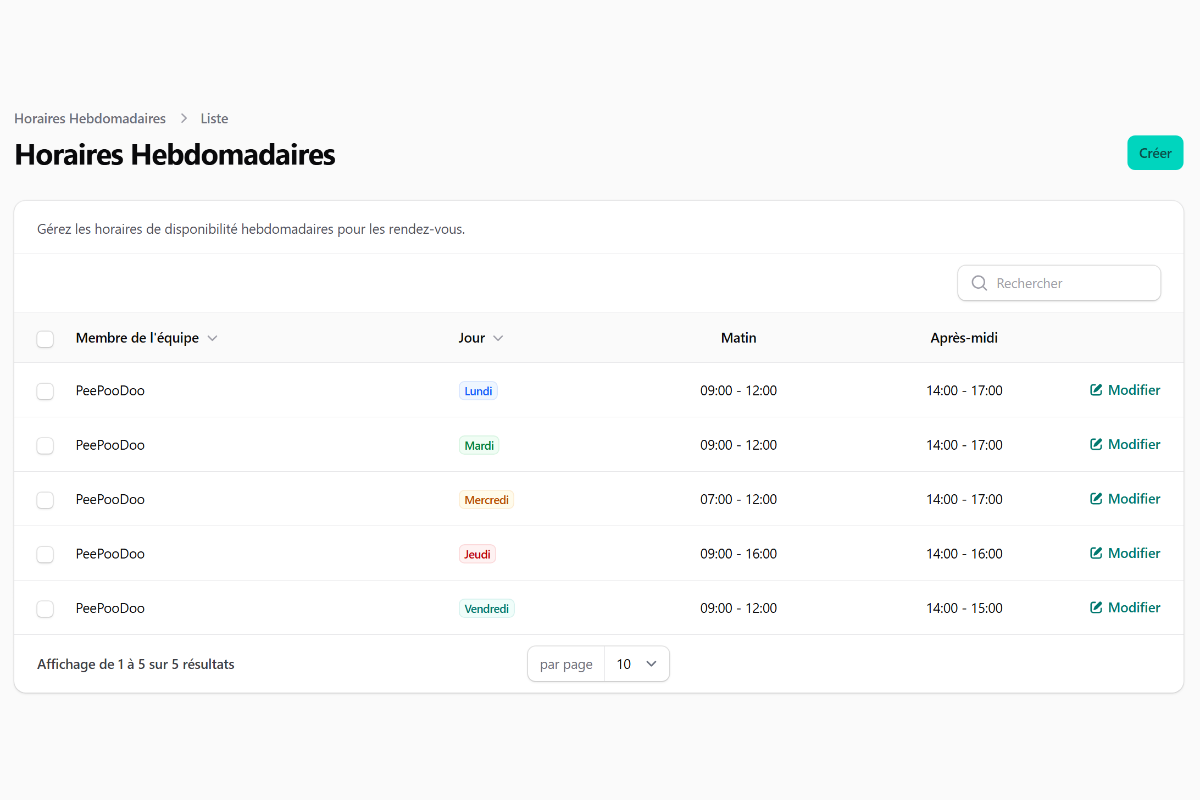Click the edit pencil icon for Jeudi

click(x=1098, y=553)
